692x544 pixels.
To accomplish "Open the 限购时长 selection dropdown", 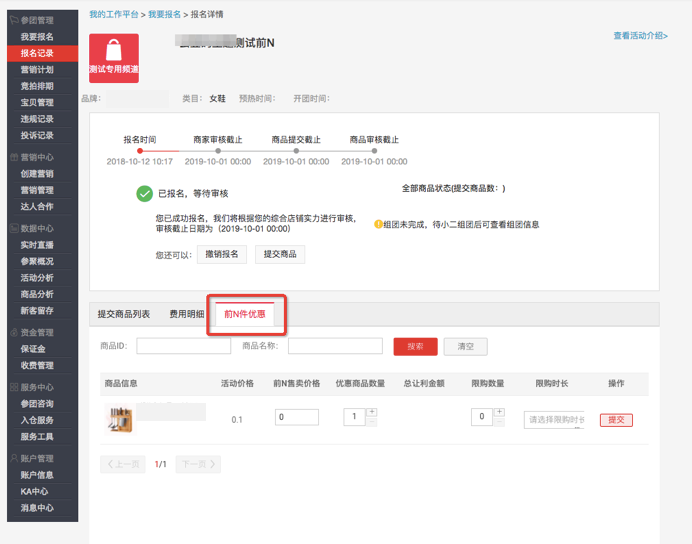I will tap(553, 420).
